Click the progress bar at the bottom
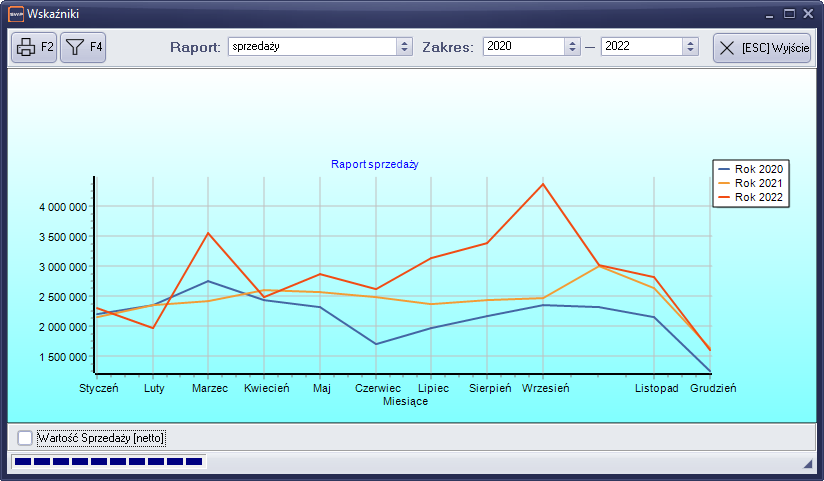This screenshot has width=824, height=481. pyautogui.click(x=108, y=462)
